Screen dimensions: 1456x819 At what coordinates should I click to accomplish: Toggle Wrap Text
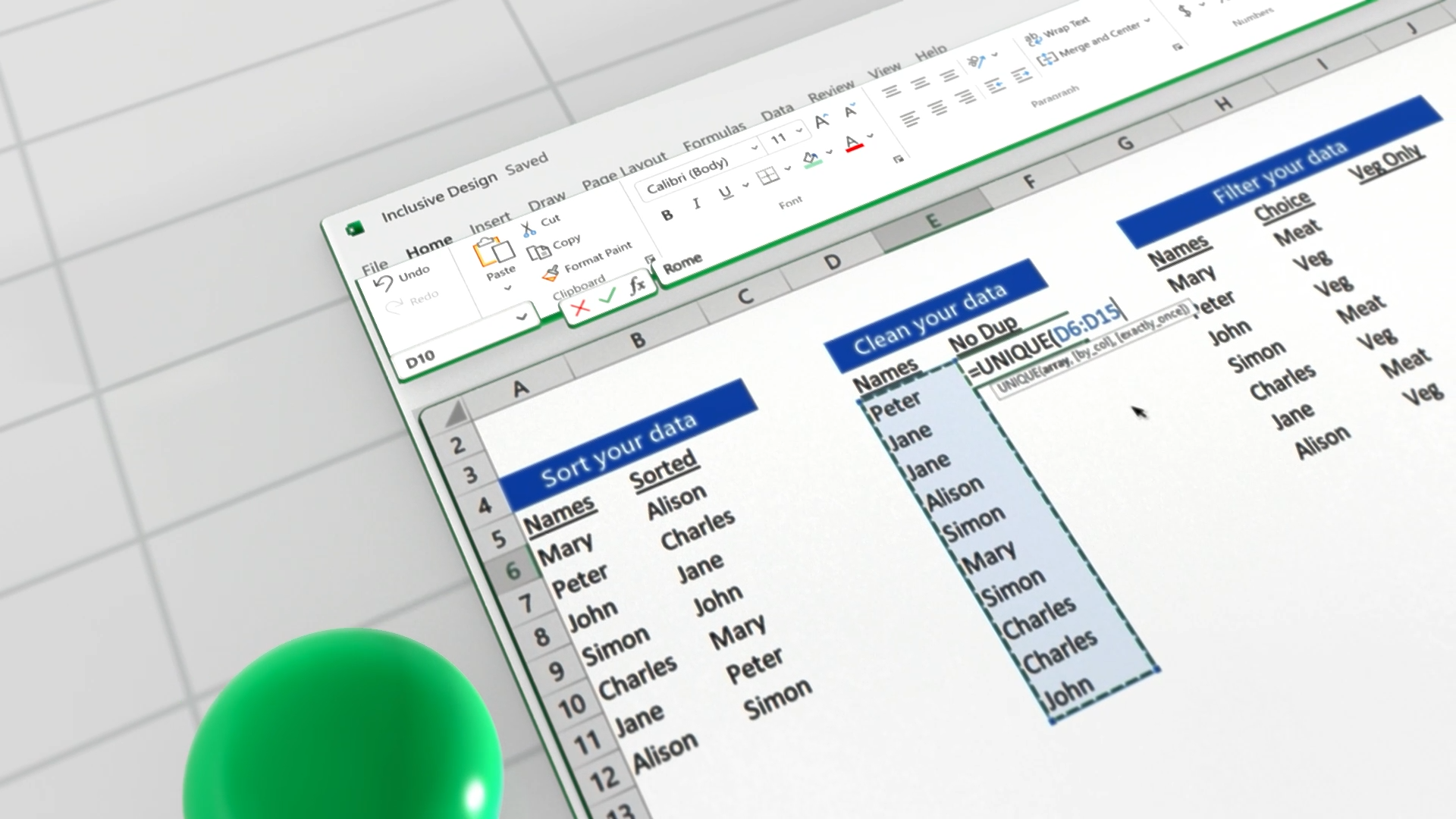(1057, 32)
